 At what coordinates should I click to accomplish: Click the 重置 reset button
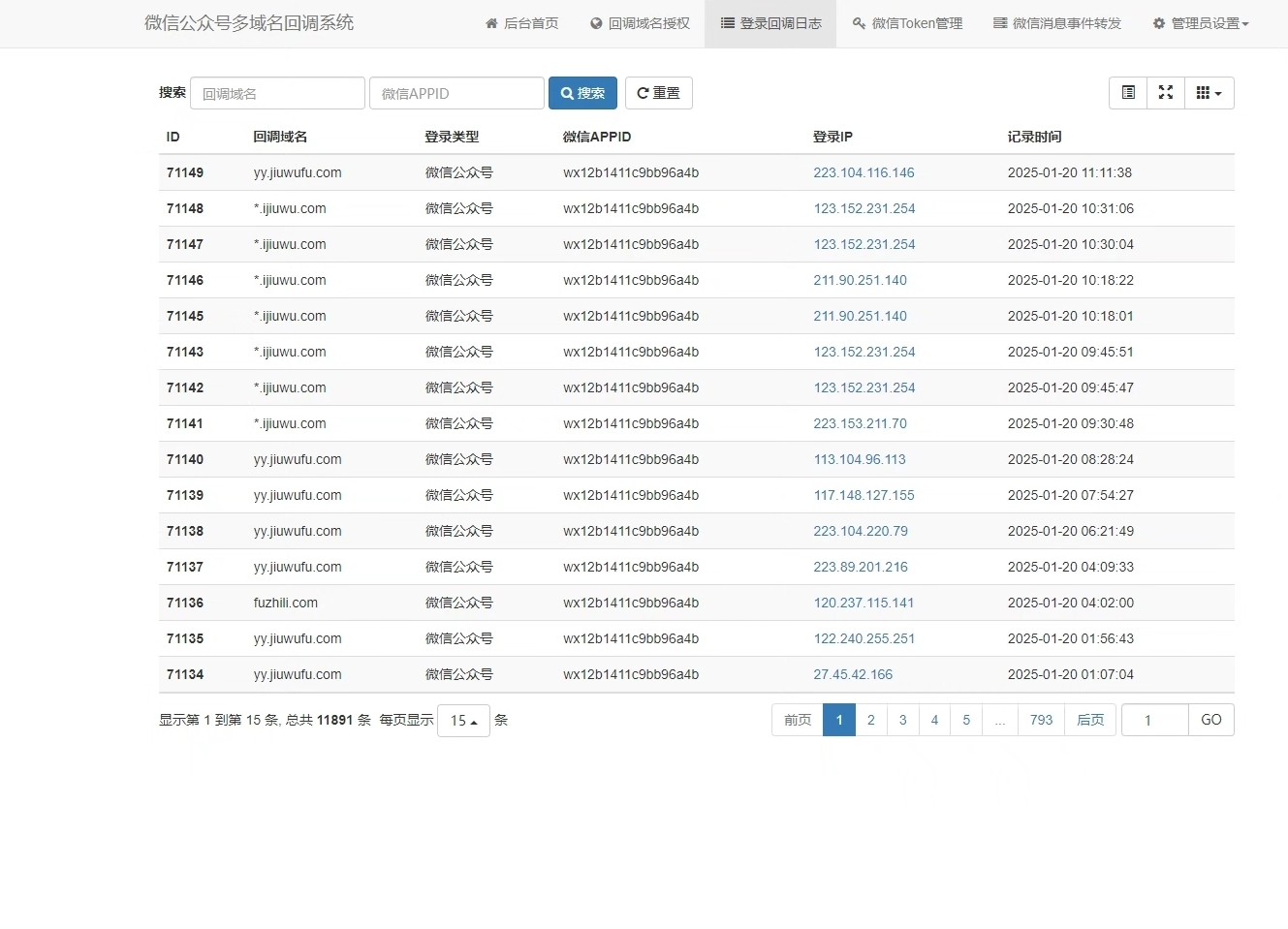658,93
